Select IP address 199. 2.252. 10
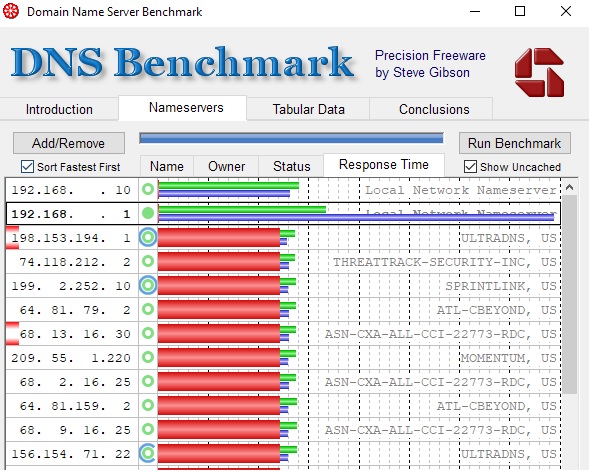 [x=71, y=286]
